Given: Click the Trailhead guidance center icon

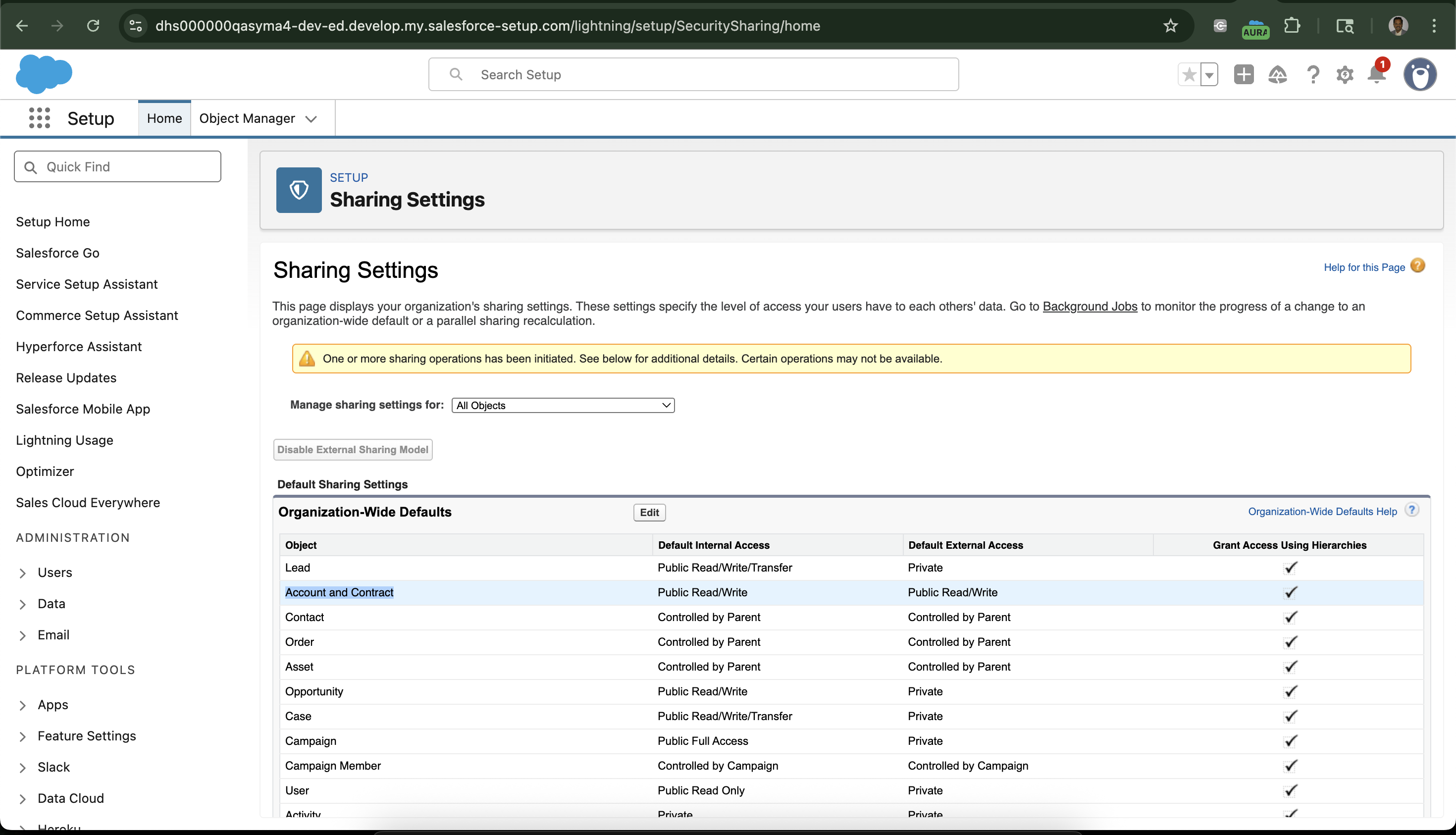Looking at the screenshot, I should (x=1277, y=75).
